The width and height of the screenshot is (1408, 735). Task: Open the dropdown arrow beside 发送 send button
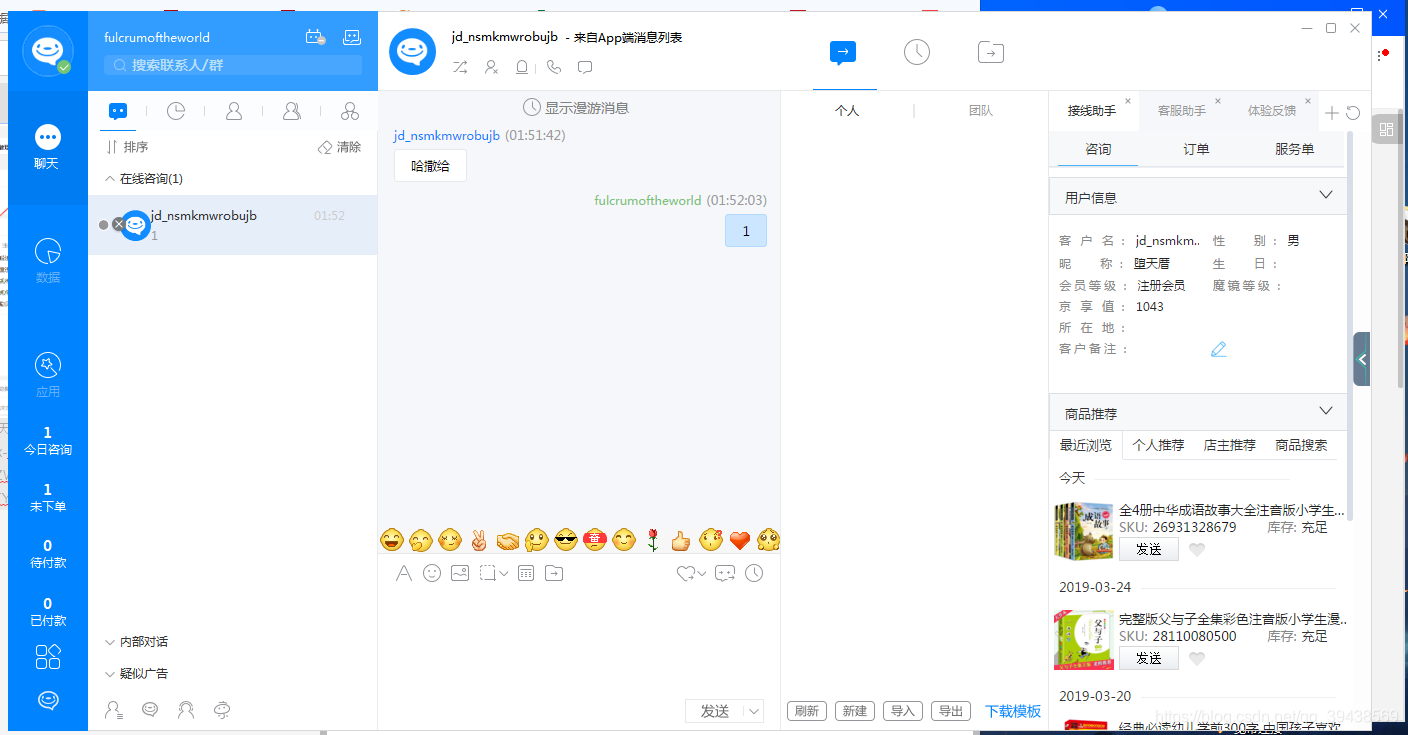click(x=754, y=711)
